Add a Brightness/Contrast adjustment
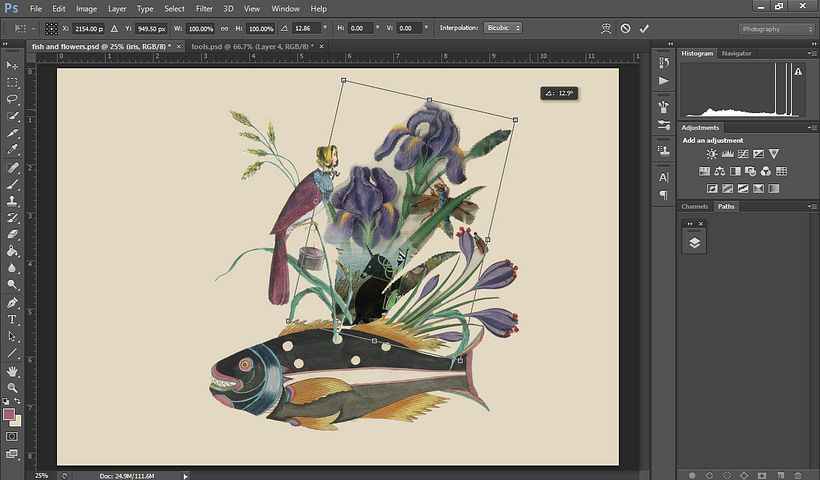The height and width of the screenshot is (480, 820). click(x=712, y=154)
